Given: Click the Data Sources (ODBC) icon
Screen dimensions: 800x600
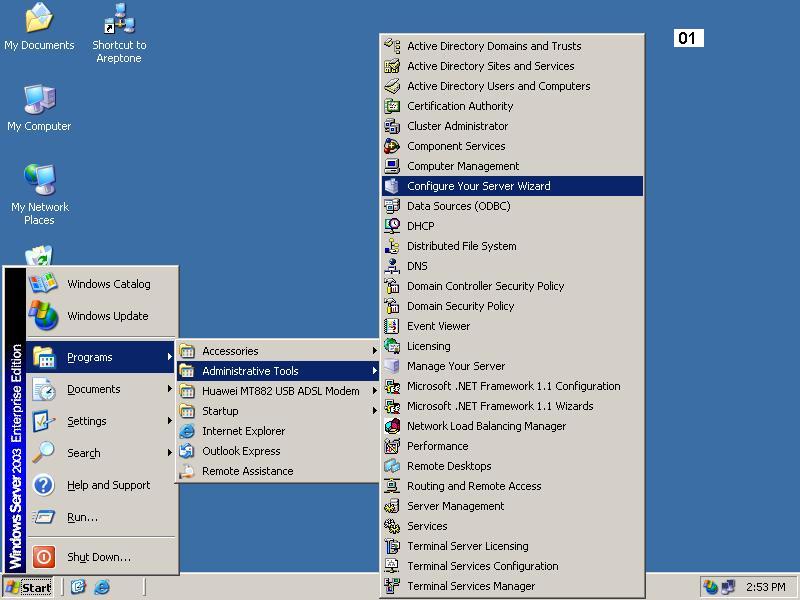Looking at the screenshot, I should click(x=392, y=206).
